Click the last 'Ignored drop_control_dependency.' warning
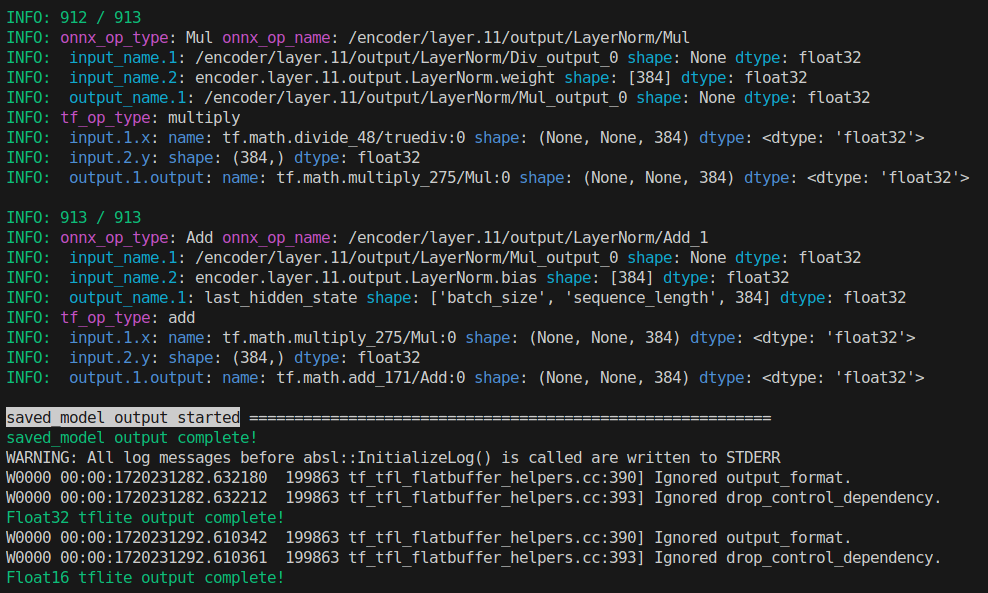The image size is (988, 593). click(798, 558)
